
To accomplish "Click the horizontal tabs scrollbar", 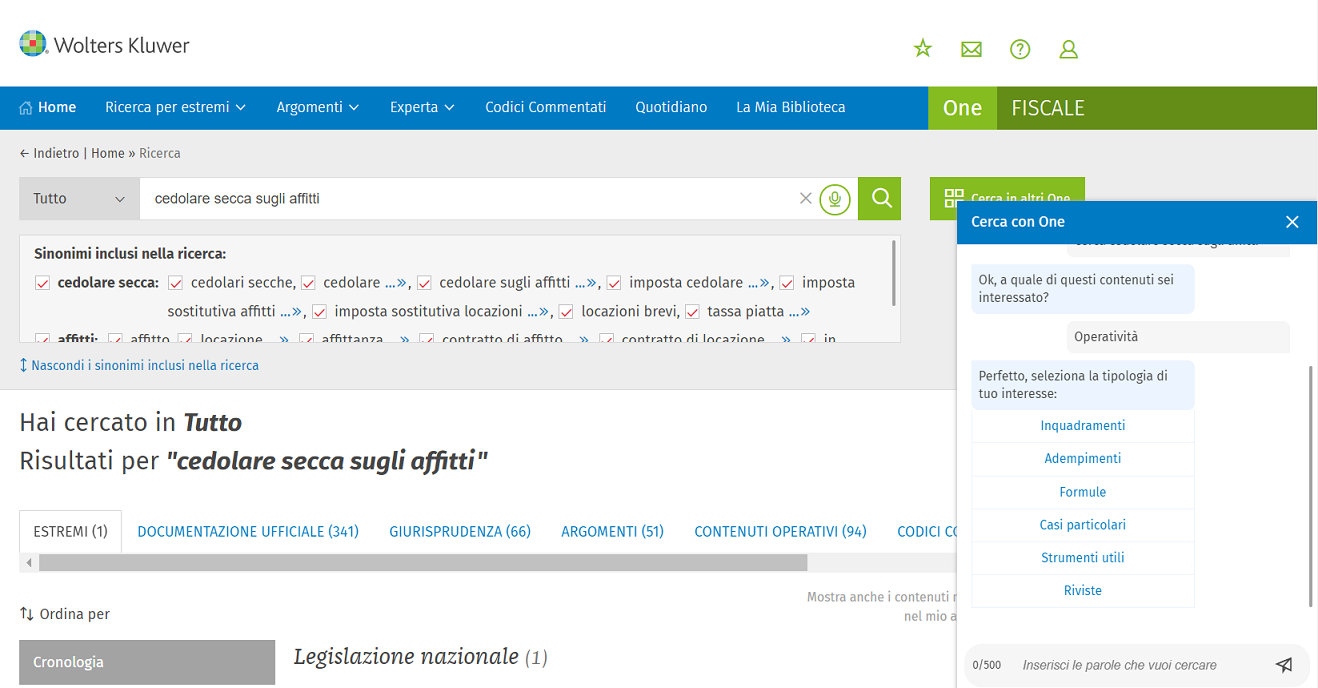I will [x=422, y=563].
